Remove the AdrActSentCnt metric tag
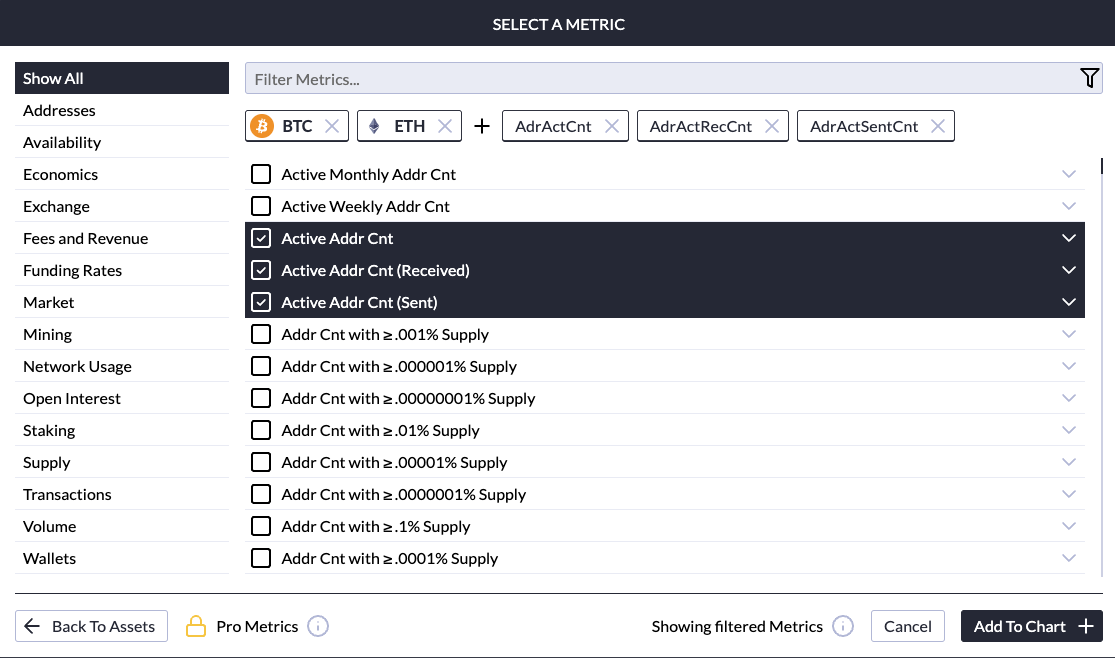The image size is (1115, 658). (938, 126)
